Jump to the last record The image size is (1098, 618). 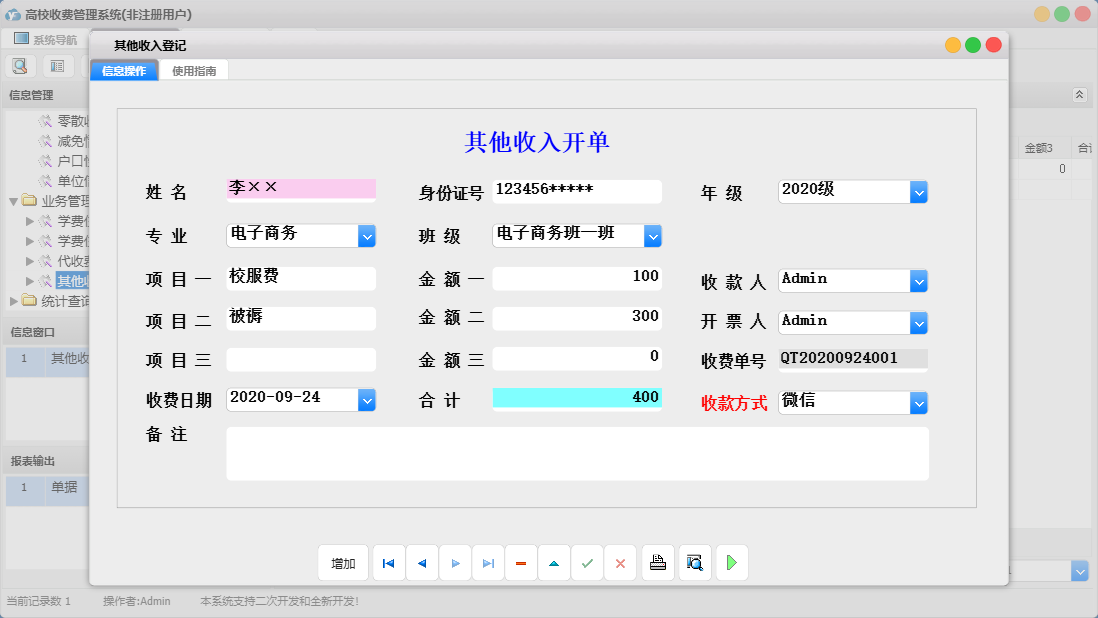[x=488, y=563]
